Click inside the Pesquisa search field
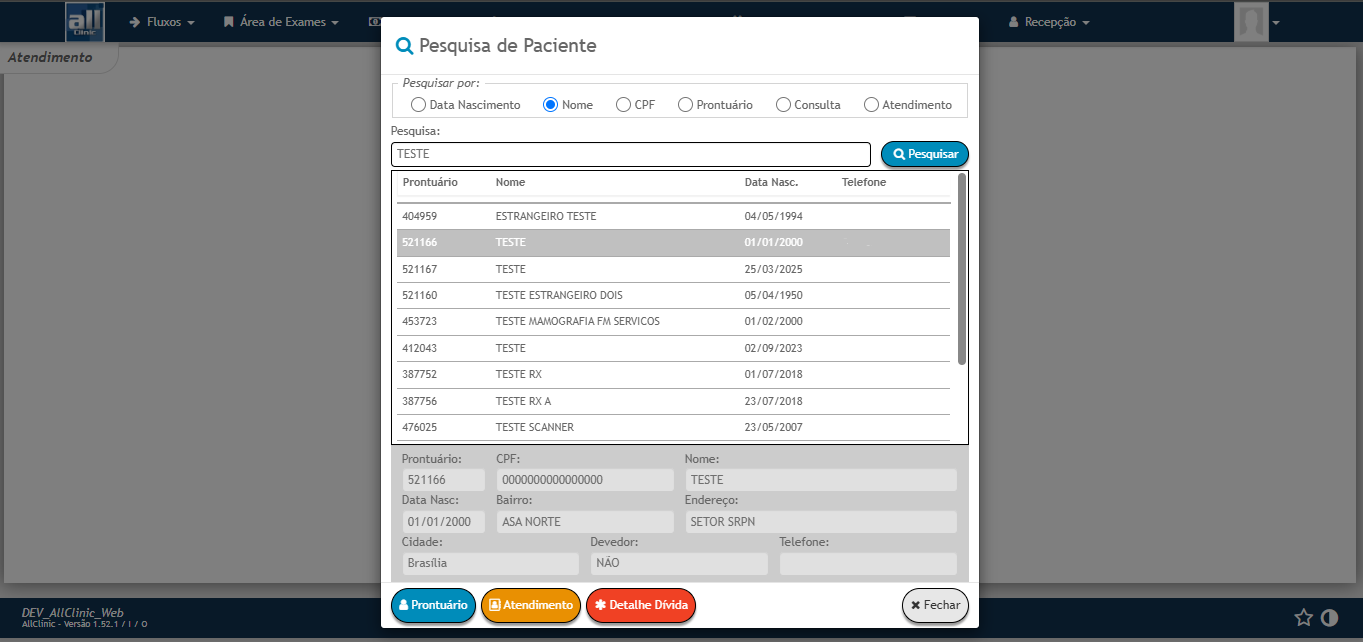Image resolution: width=1363 pixels, height=642 pixels. pyautogui.click(x=630, y=154)
